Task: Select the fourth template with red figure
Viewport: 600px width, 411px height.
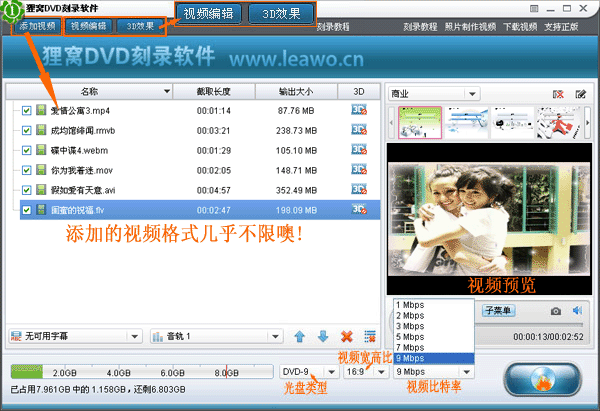Action: tap(558, 122)
